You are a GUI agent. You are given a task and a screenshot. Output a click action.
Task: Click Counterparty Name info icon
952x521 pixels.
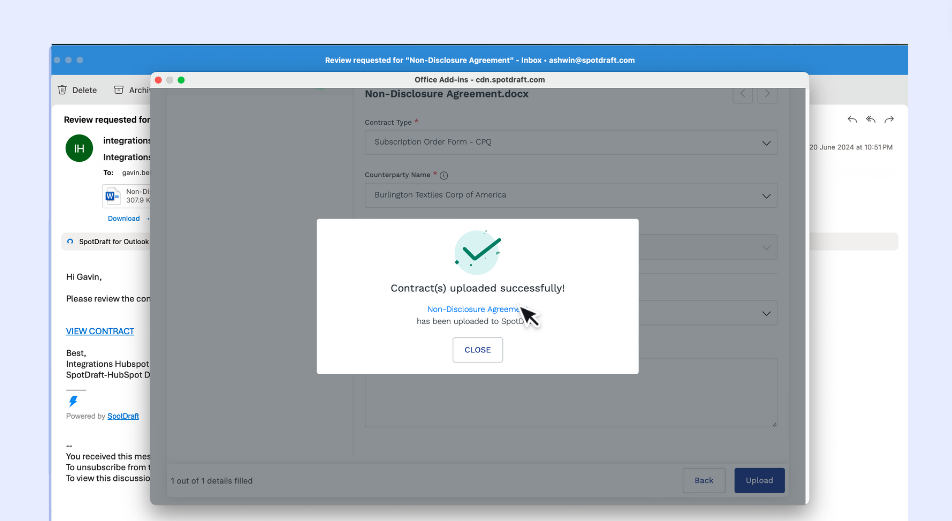[x=444, y=175]
